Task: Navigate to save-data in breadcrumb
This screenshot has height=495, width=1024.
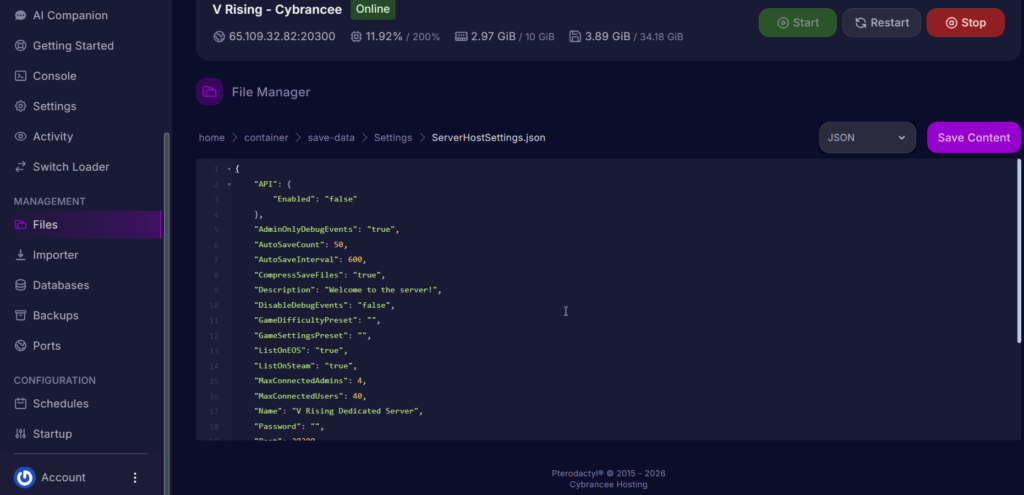Action: click(x=331, y=138)
